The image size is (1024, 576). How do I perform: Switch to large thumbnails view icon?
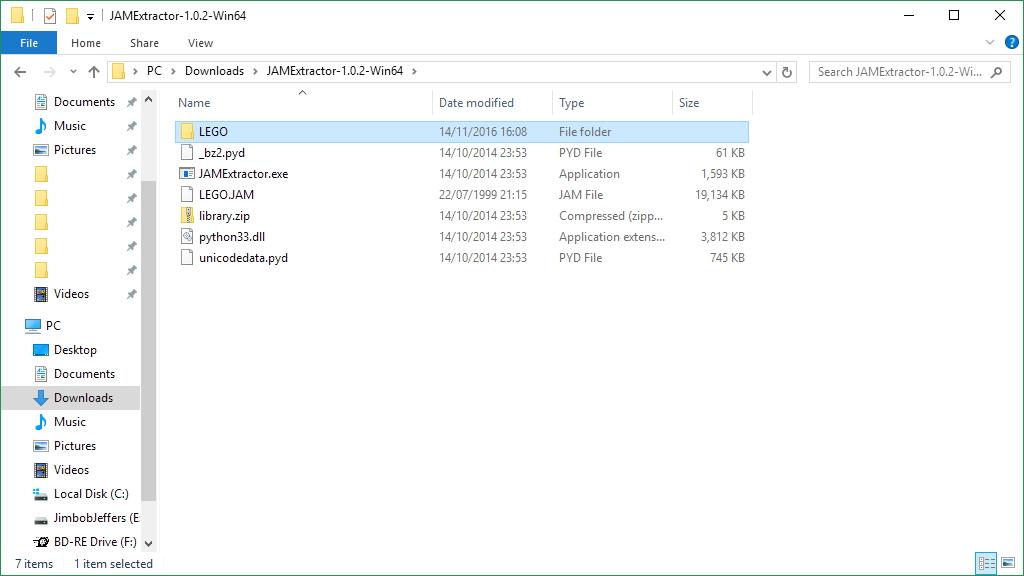[1008, 563]
